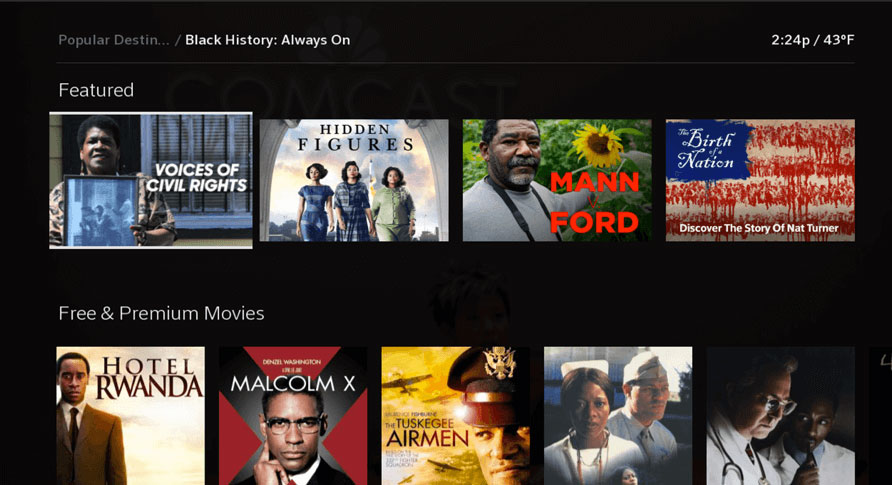The width and height of the screenshot is (892, 485).
Task: Open Voices of Civil Rights featured tile
Action: pyautogui.click(x=151, y=180)
